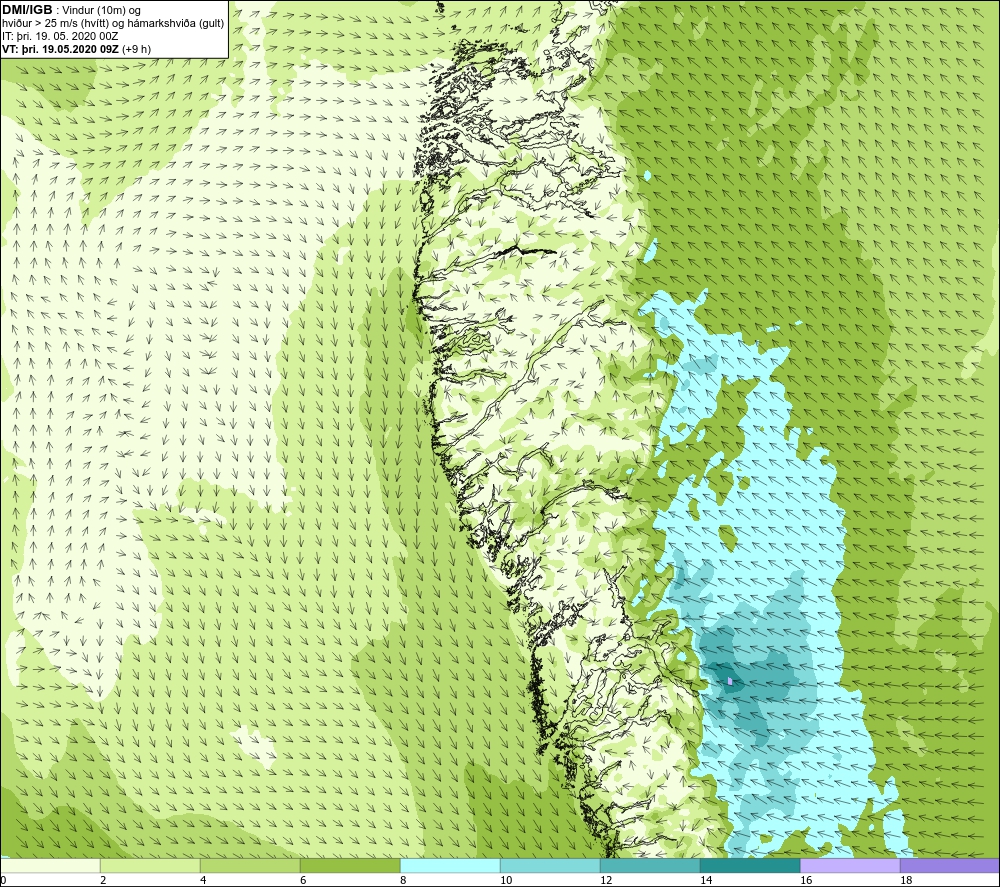Click the 6–8 m/s dark green swatch

point(350,865)
